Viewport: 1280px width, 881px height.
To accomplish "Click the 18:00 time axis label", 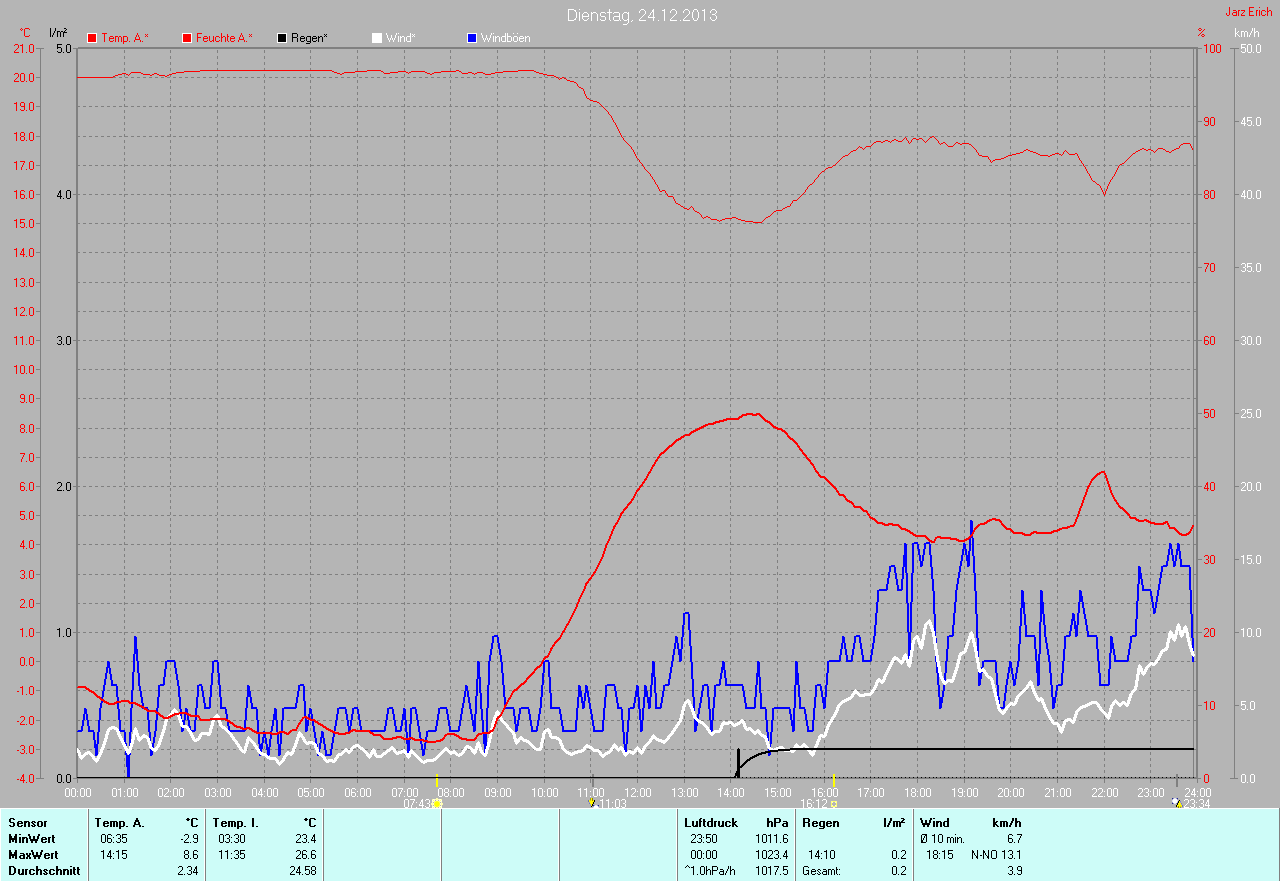I will (x=917, y=792).
